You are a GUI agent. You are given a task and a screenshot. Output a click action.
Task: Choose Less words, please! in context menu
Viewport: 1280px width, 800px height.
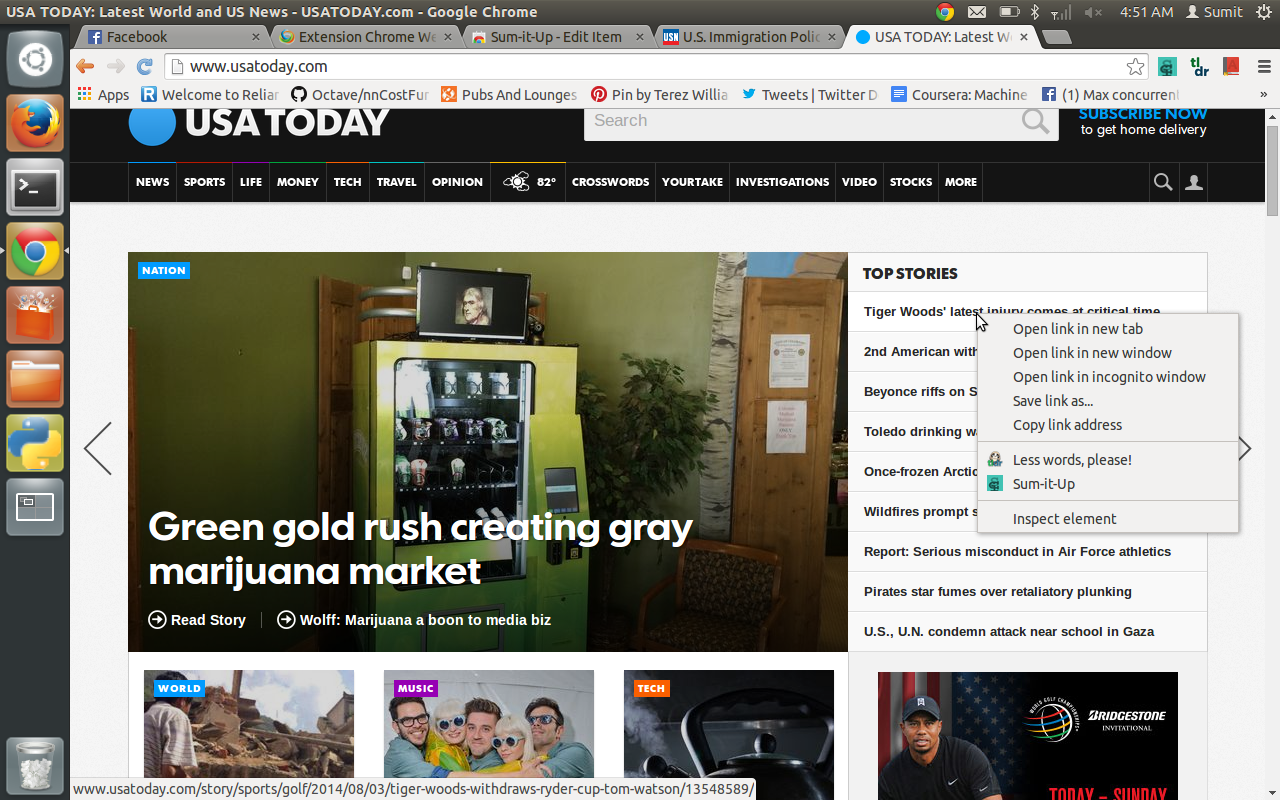point(1108,460)
